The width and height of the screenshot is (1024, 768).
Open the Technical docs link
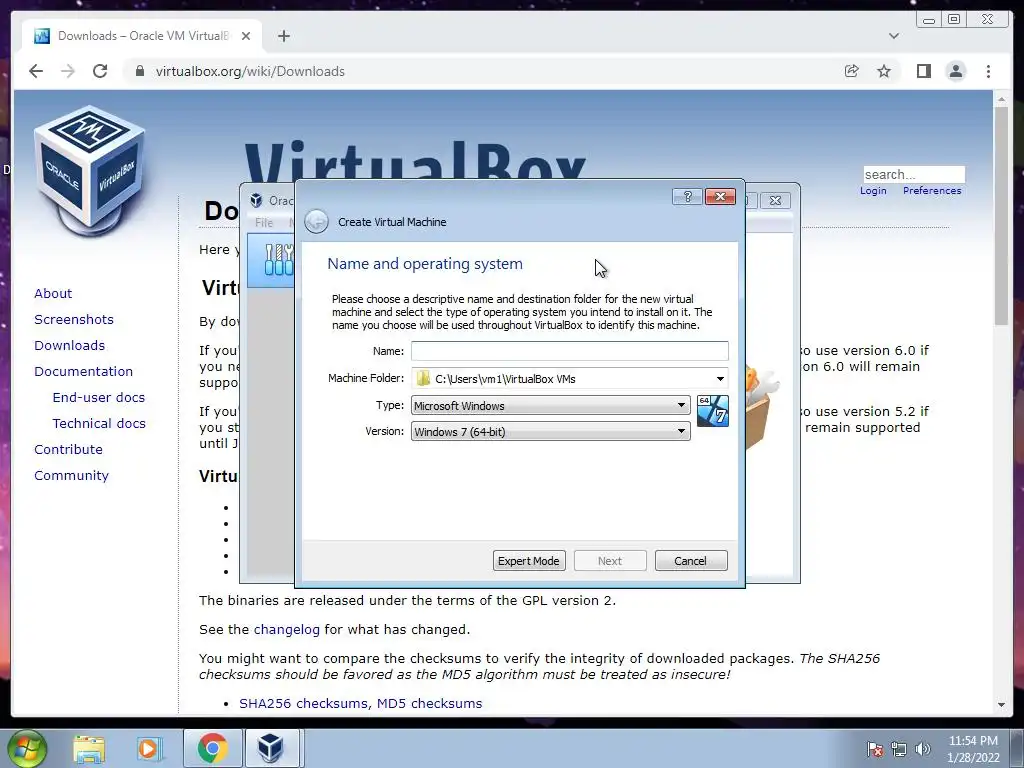(x=99, y=424)
